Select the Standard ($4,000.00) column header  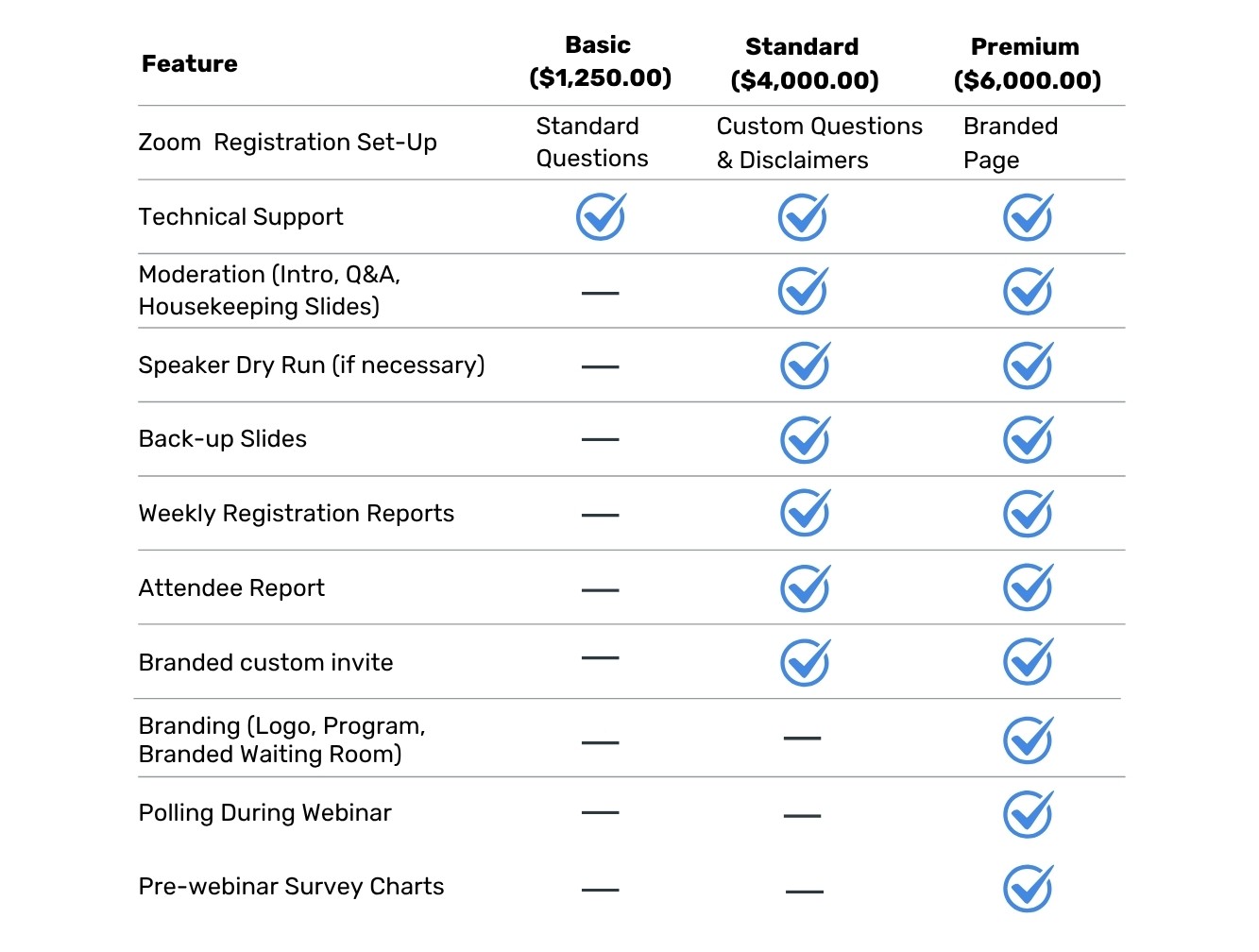pos(804,63)
